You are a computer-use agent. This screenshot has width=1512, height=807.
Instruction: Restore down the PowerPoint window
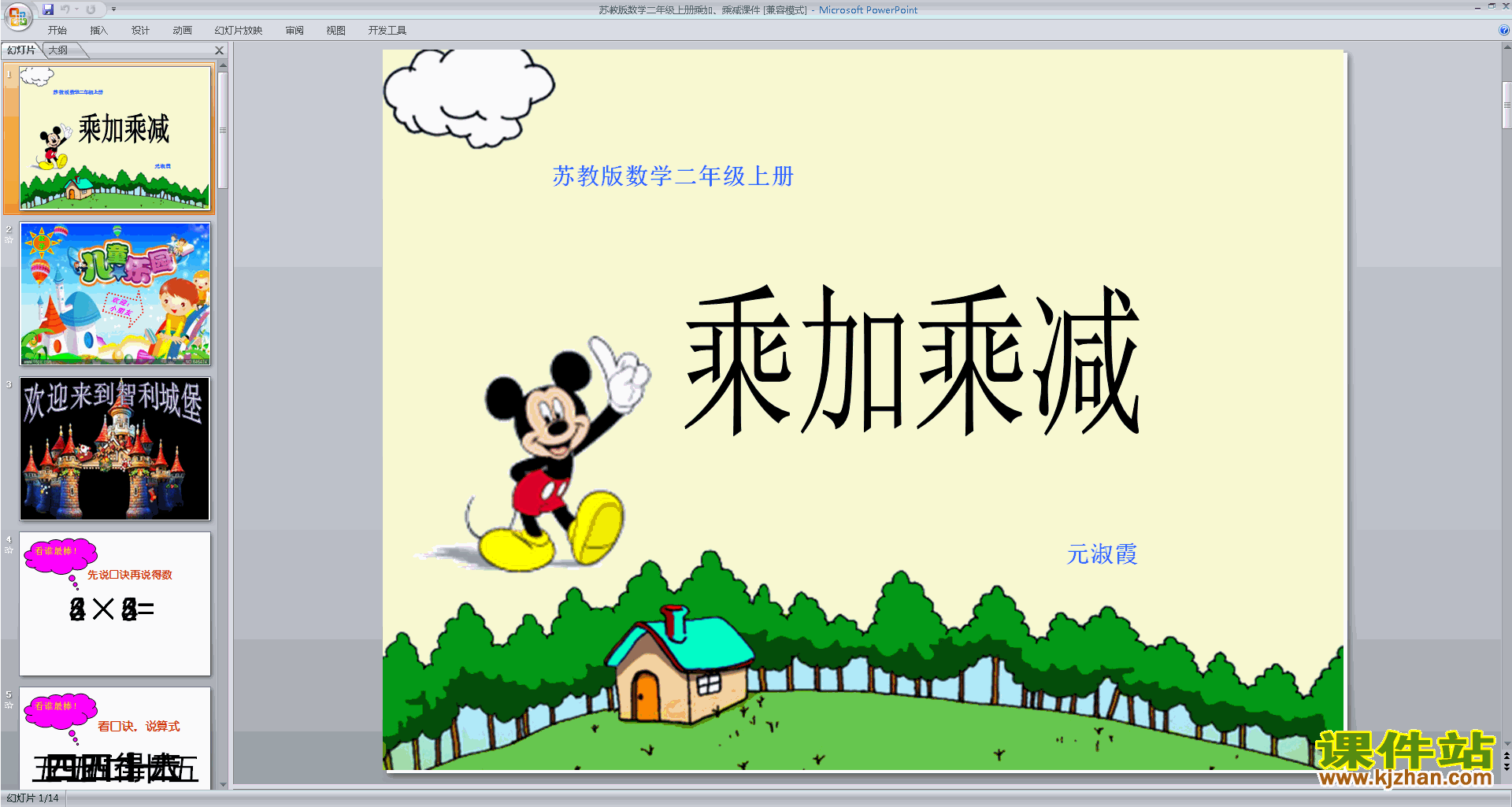(x=1492, y=6)
